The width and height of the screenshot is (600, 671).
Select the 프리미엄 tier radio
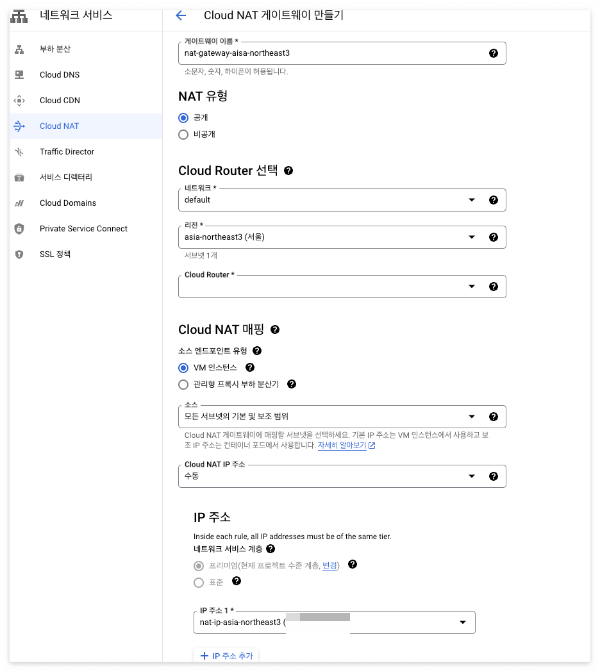click(199, 566)
